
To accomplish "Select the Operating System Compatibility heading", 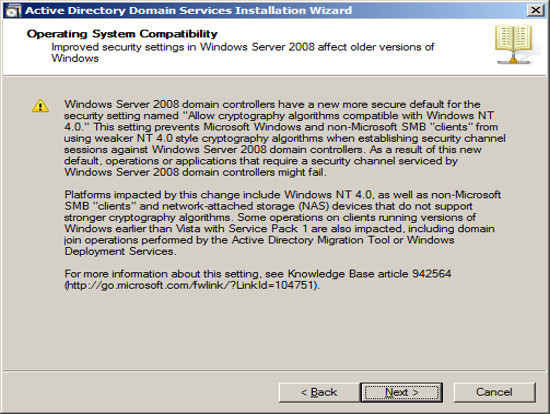I will (x=122, y=34).
